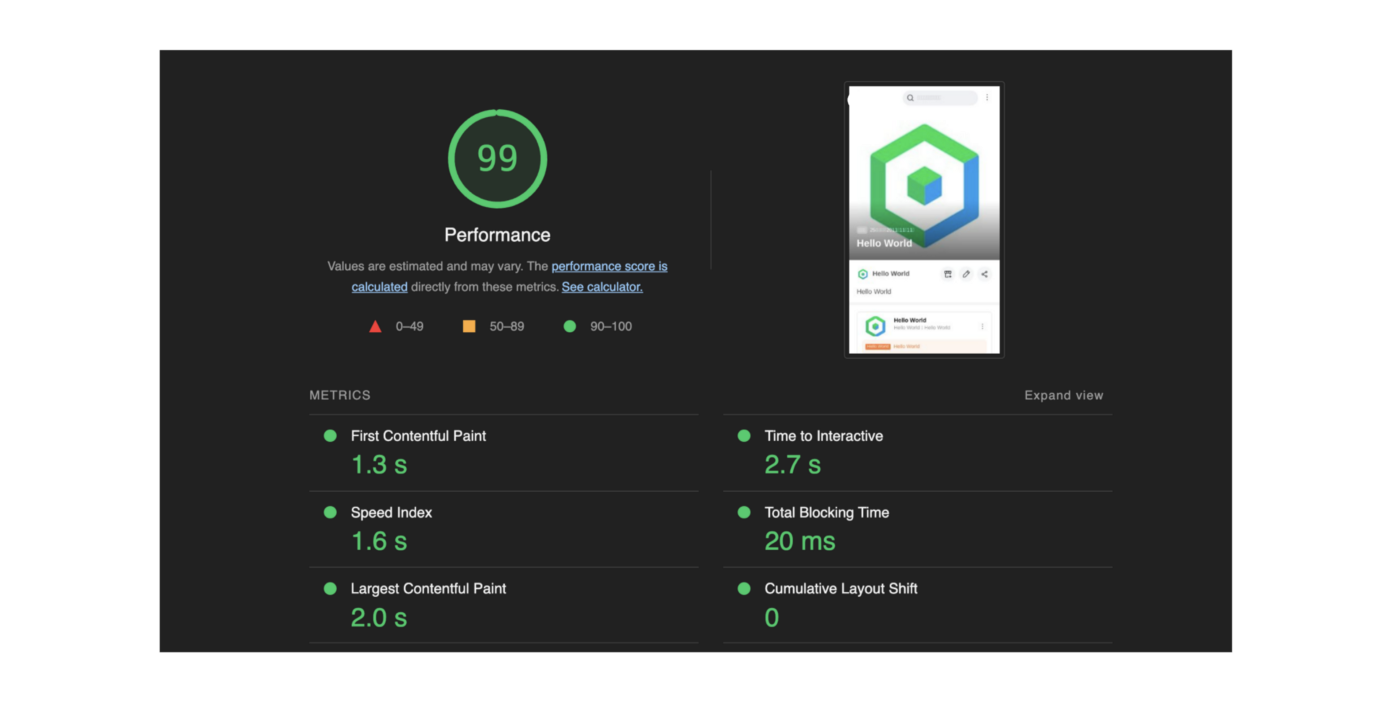Open the "performance score is calculated" link

[608, 267]
